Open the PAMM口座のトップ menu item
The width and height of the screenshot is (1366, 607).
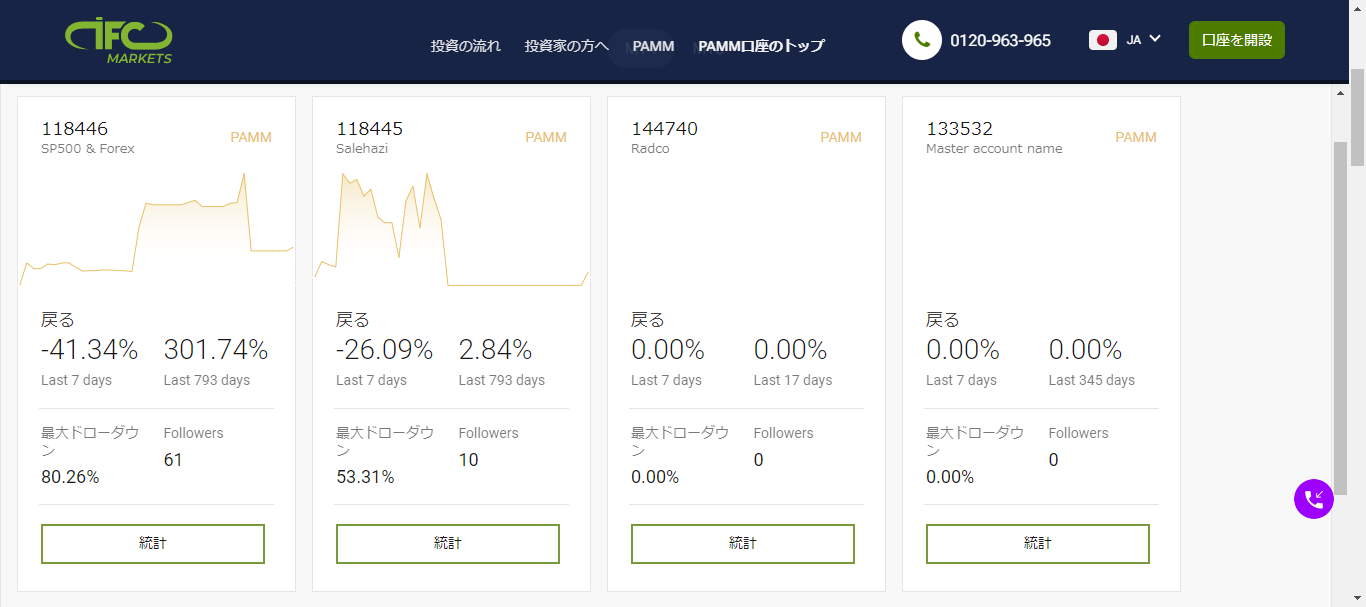coord(761,46)
